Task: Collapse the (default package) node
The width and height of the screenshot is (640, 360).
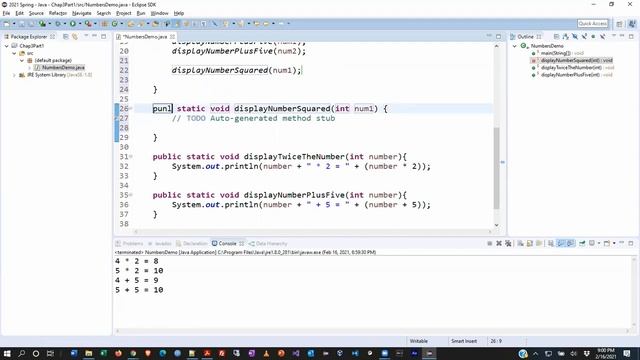Action: pyautogui.click(x=22, y=60)
